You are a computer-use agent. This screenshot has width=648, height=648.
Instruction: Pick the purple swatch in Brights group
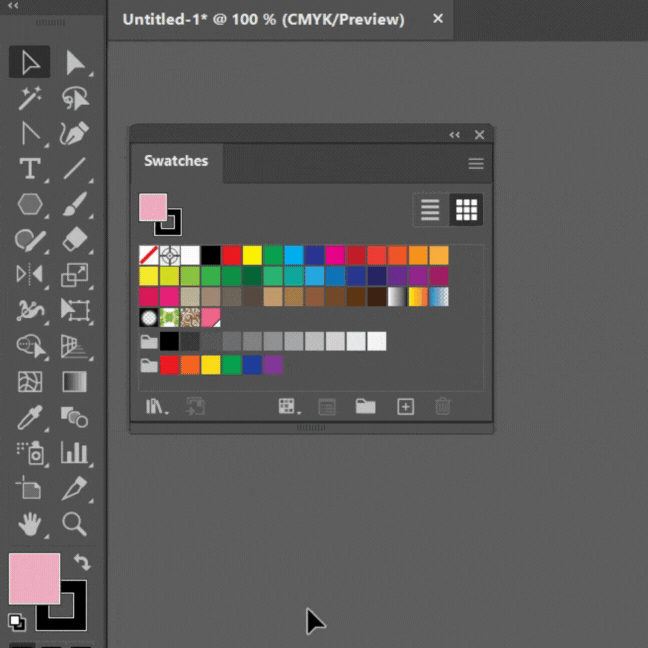pyautogui.click(x=273, y=365)
